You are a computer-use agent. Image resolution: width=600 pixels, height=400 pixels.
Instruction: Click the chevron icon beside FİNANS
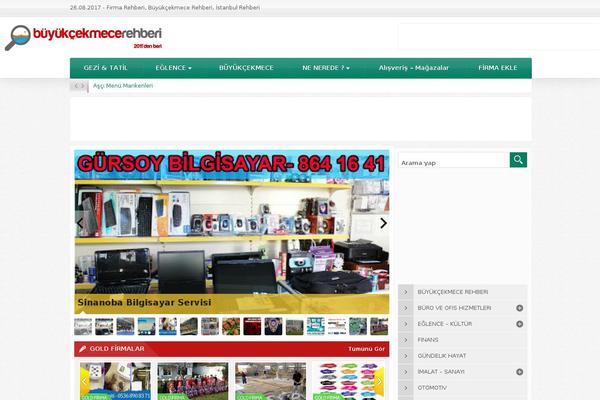point(405,340)
